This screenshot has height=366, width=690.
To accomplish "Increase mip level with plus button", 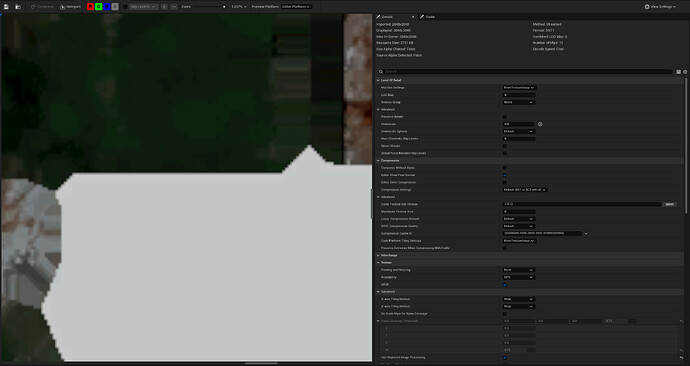I will [x=164, y=7].
